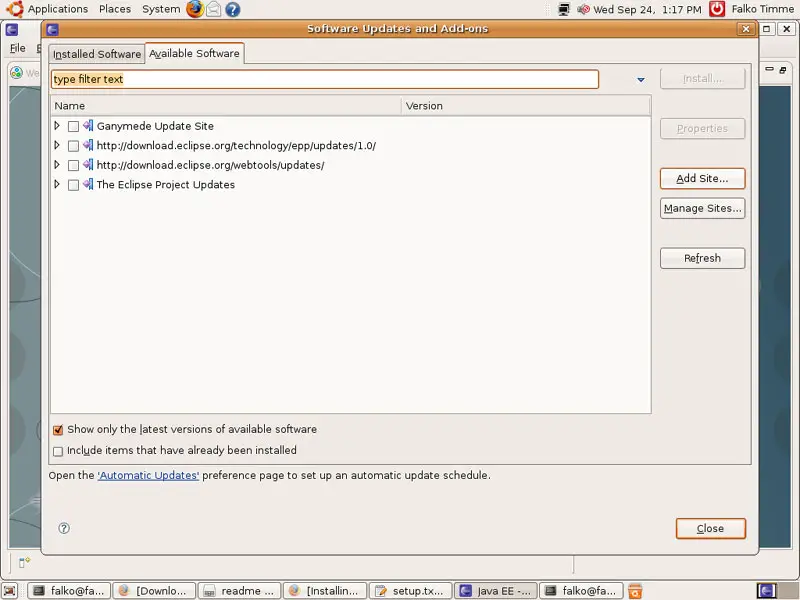Select the Ganymede Update Site row text
This screenshot has height=600, width=800.
click(x=155, y=126)
